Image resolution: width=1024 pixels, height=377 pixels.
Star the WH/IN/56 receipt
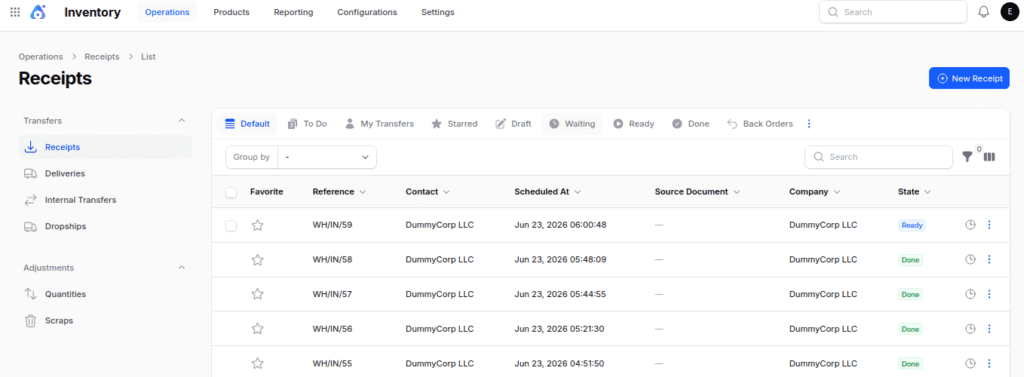coord(257,329)
